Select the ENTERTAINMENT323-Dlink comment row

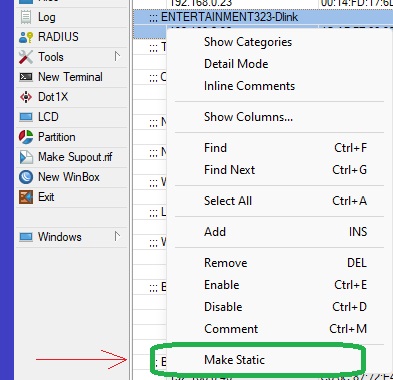pos(263,17)
